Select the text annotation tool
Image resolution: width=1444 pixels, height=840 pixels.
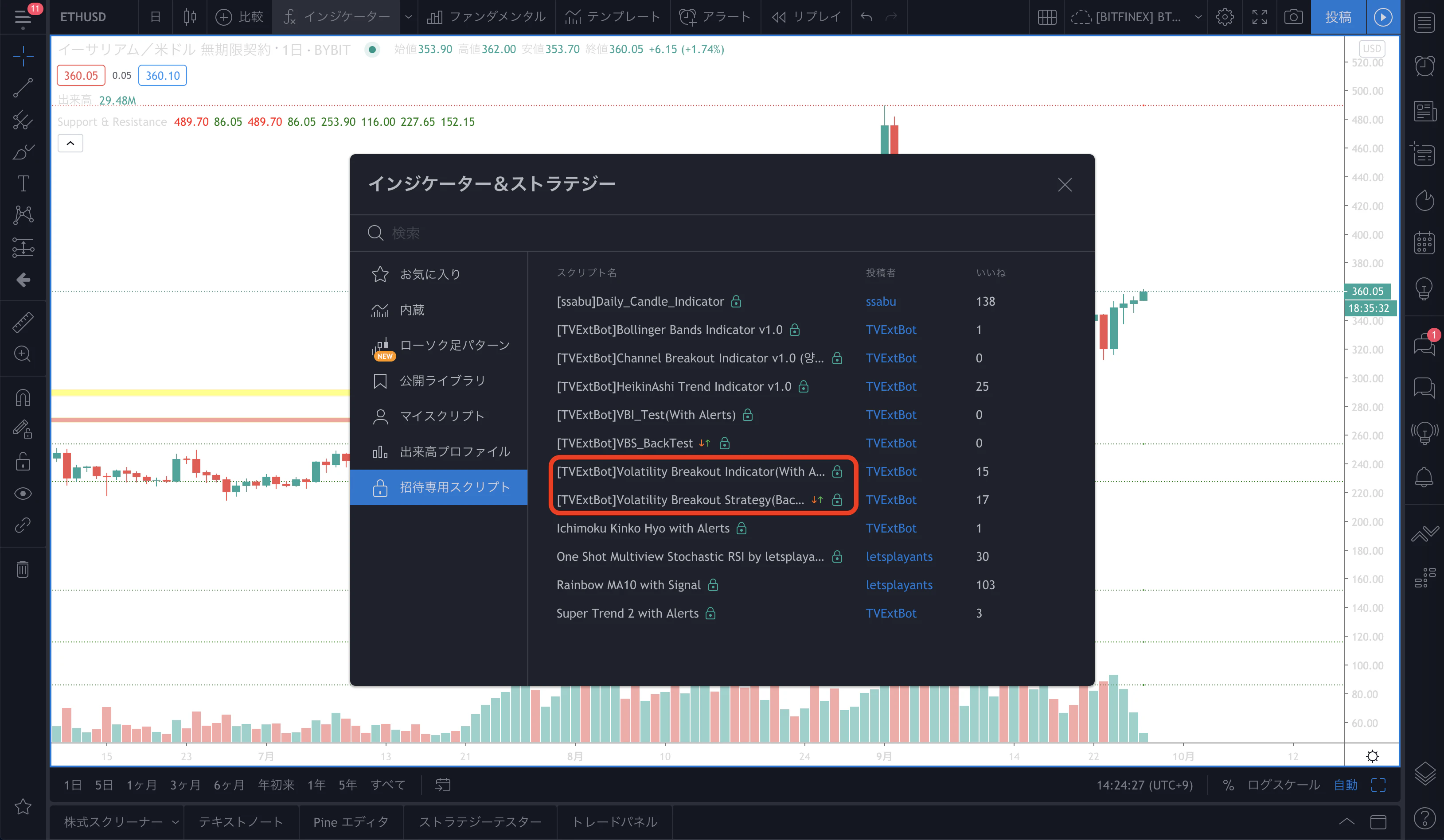(x=23, y=184)
